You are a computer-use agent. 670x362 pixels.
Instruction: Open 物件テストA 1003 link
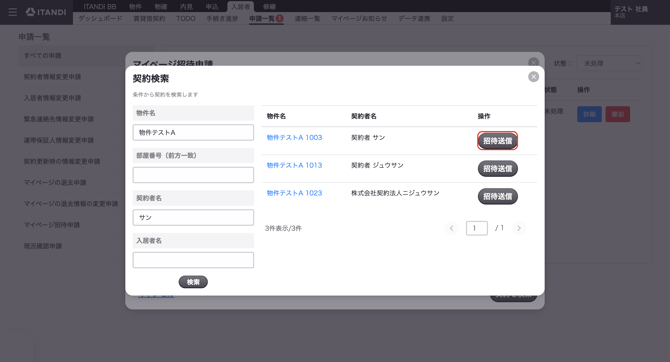tap(294, 138)
